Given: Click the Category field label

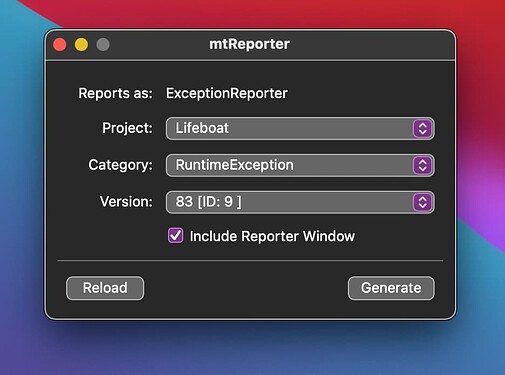Looking at the screenshot, I should 120,165.
